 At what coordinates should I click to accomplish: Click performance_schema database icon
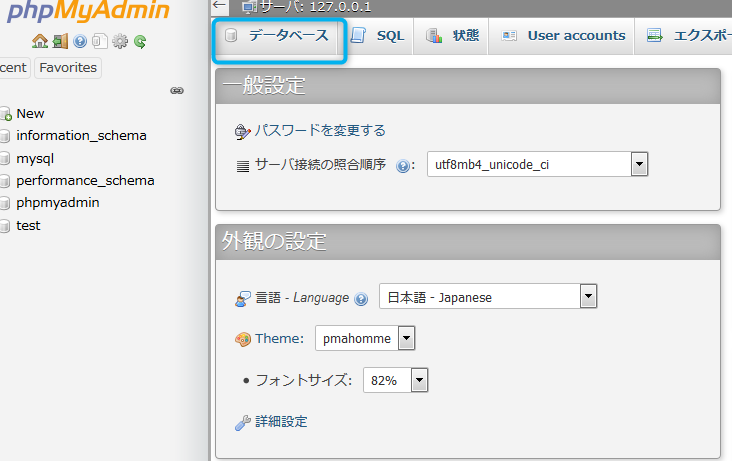[x=5, y=181]
